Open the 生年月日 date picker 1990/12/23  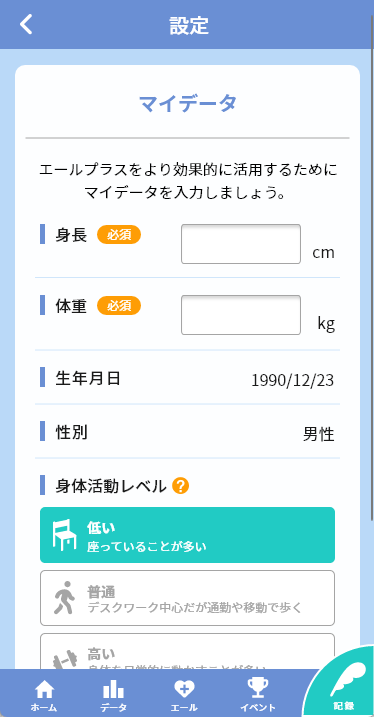[x=293, y=380]
